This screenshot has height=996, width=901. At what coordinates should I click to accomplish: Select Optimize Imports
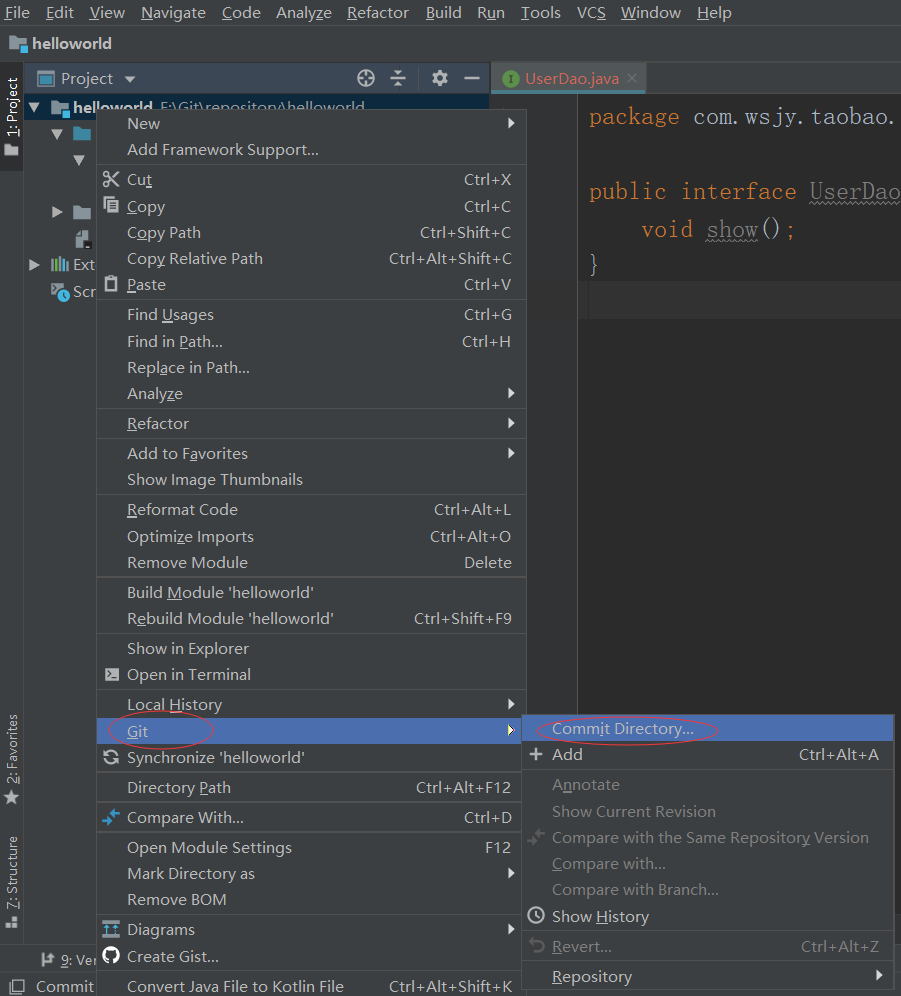(311, 536)
